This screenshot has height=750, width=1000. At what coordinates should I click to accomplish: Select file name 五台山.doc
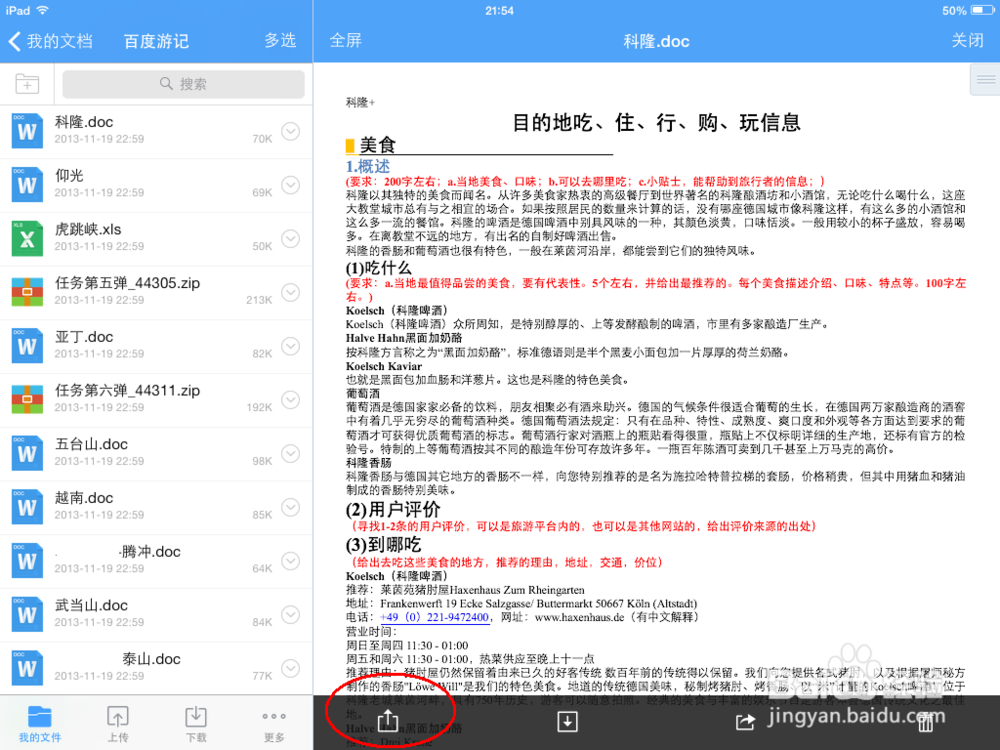tap(91, 445)
